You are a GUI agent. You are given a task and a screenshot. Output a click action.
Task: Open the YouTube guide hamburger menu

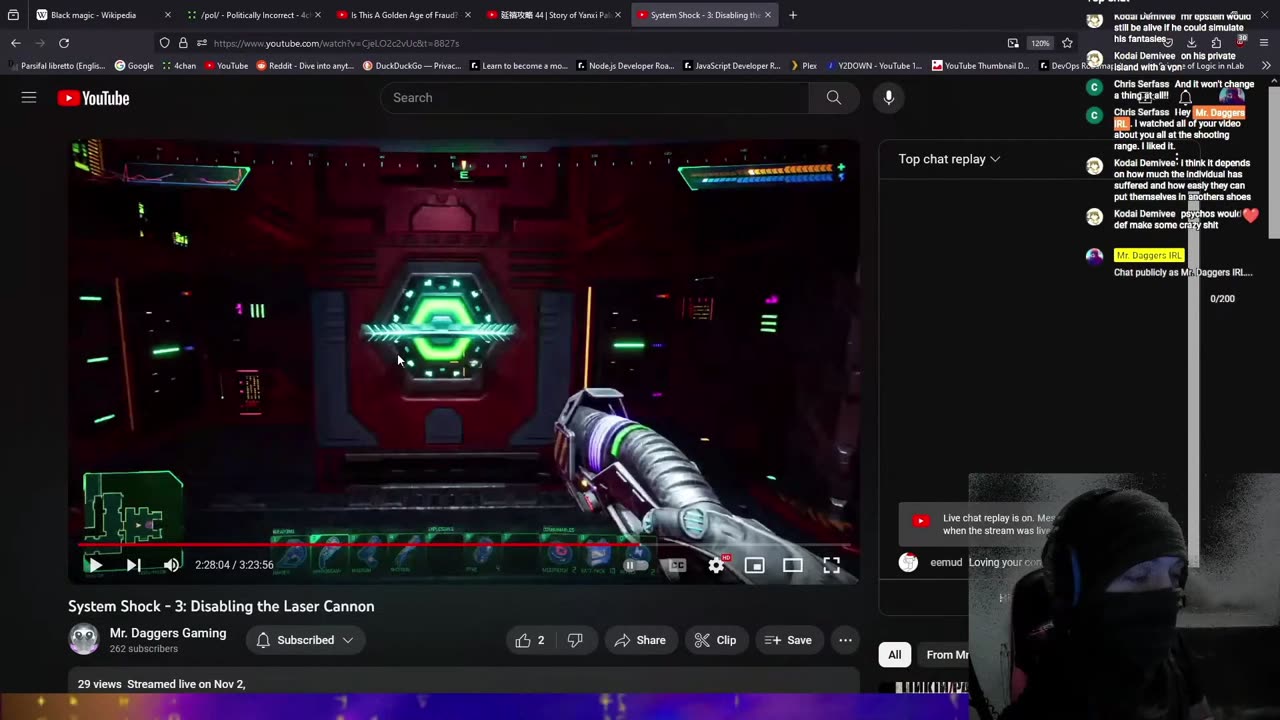29,97
